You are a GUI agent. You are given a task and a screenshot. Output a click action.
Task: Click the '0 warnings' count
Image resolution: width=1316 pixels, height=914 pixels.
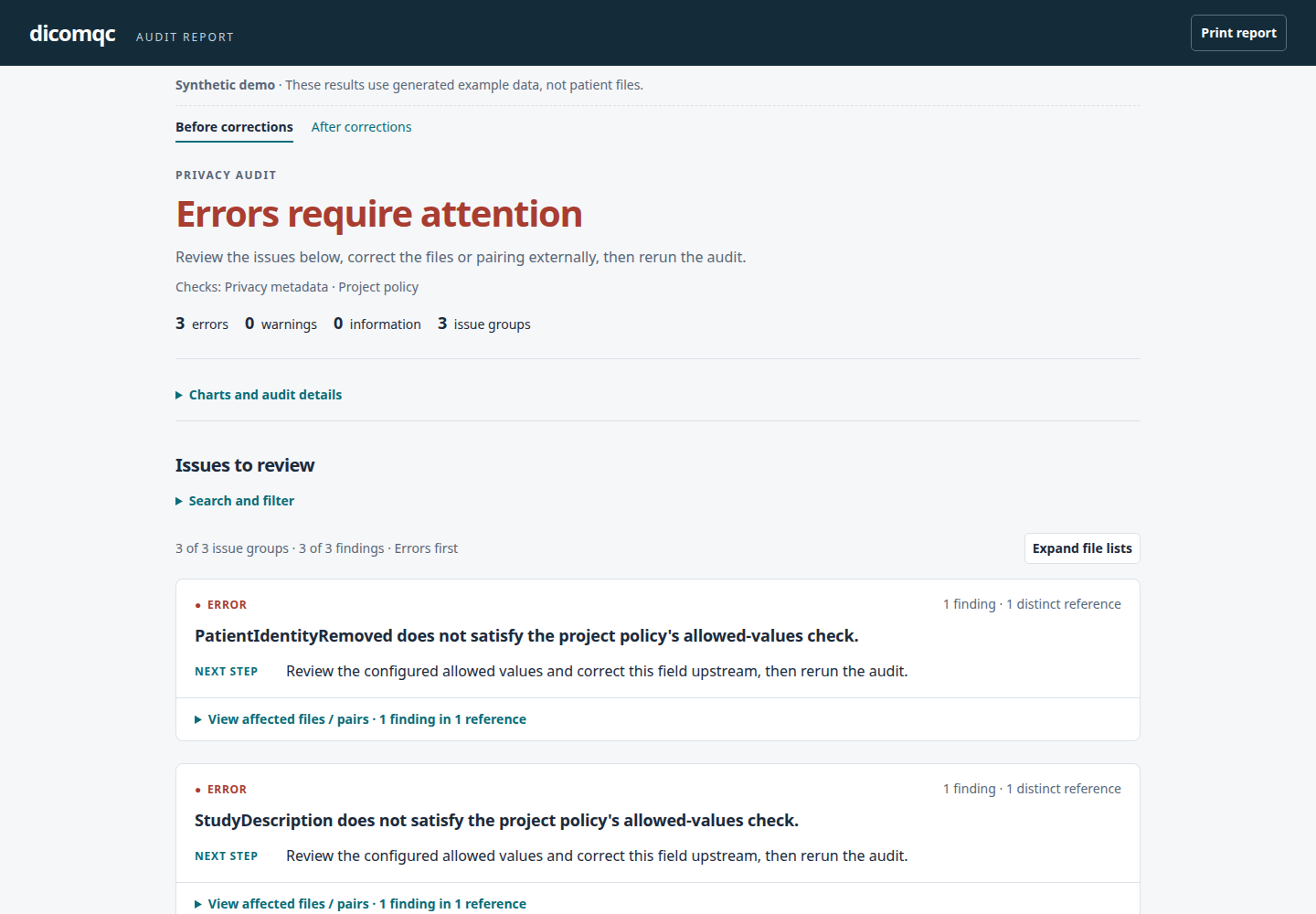(x=281, y=324)
